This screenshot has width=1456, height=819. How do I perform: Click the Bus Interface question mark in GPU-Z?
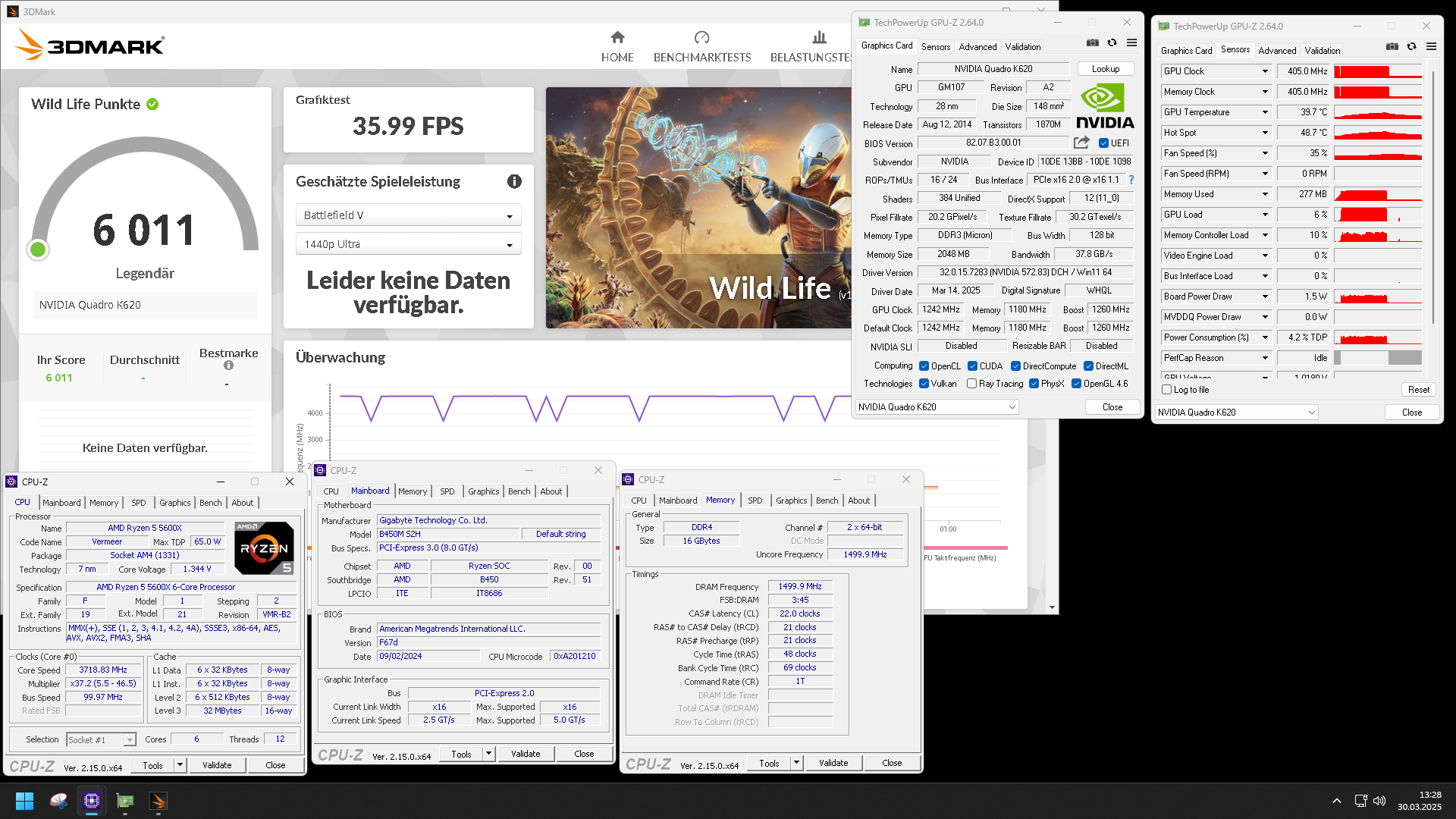coord(1131,180)
